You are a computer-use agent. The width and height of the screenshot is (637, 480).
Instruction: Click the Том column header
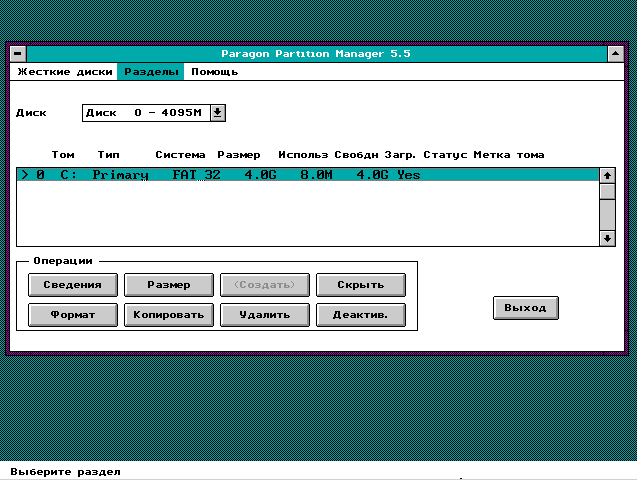click(x=63, y=155)
